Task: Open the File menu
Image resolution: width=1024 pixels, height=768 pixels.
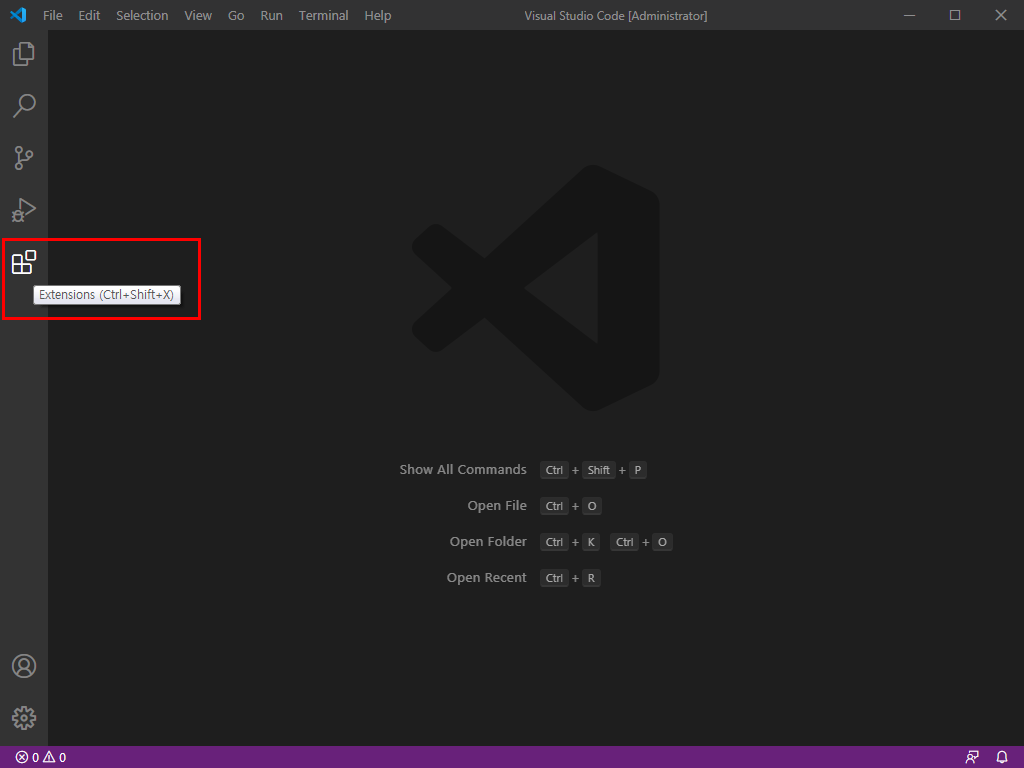Action: pos(53,15)
